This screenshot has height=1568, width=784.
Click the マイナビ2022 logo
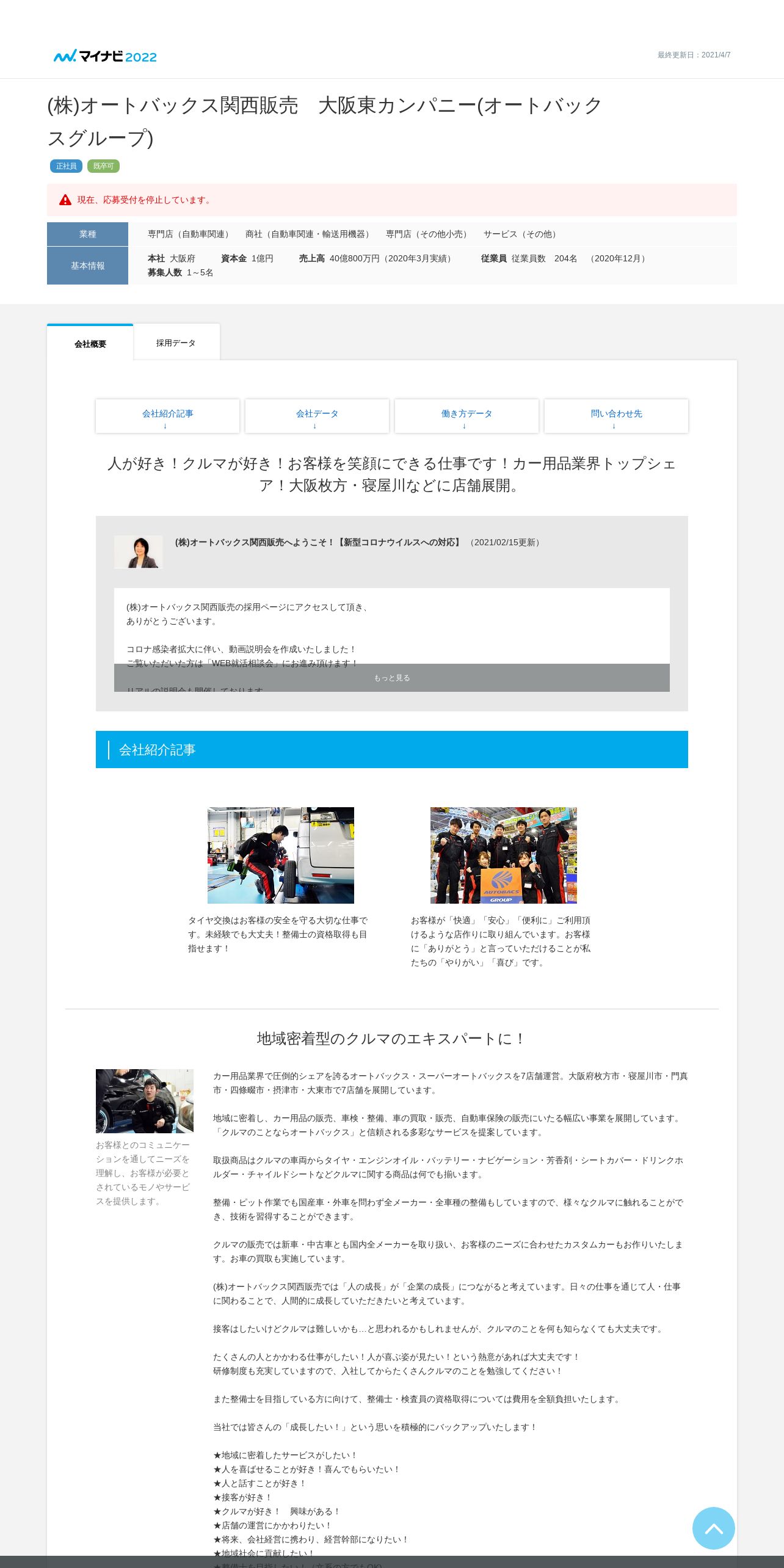[105, 56]
